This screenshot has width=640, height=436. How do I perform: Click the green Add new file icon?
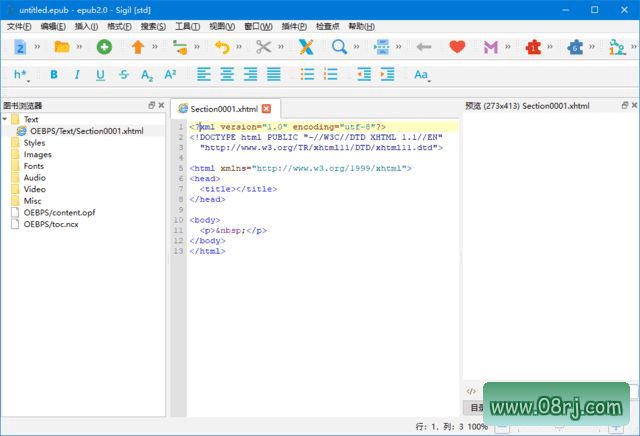(x=104, y=46)
